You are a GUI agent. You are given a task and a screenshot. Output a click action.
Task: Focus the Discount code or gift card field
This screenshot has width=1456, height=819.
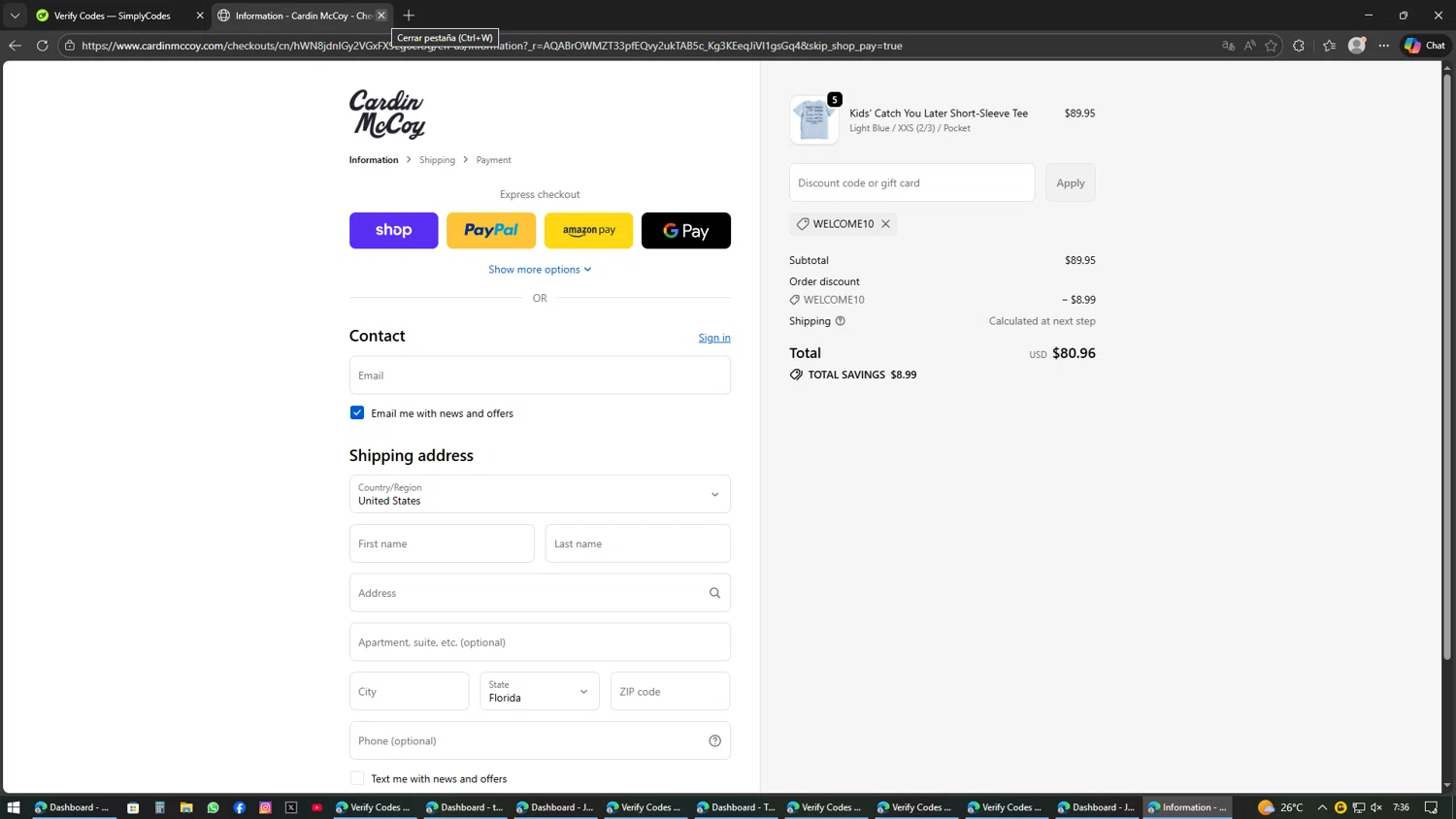(x=912, y=182)
